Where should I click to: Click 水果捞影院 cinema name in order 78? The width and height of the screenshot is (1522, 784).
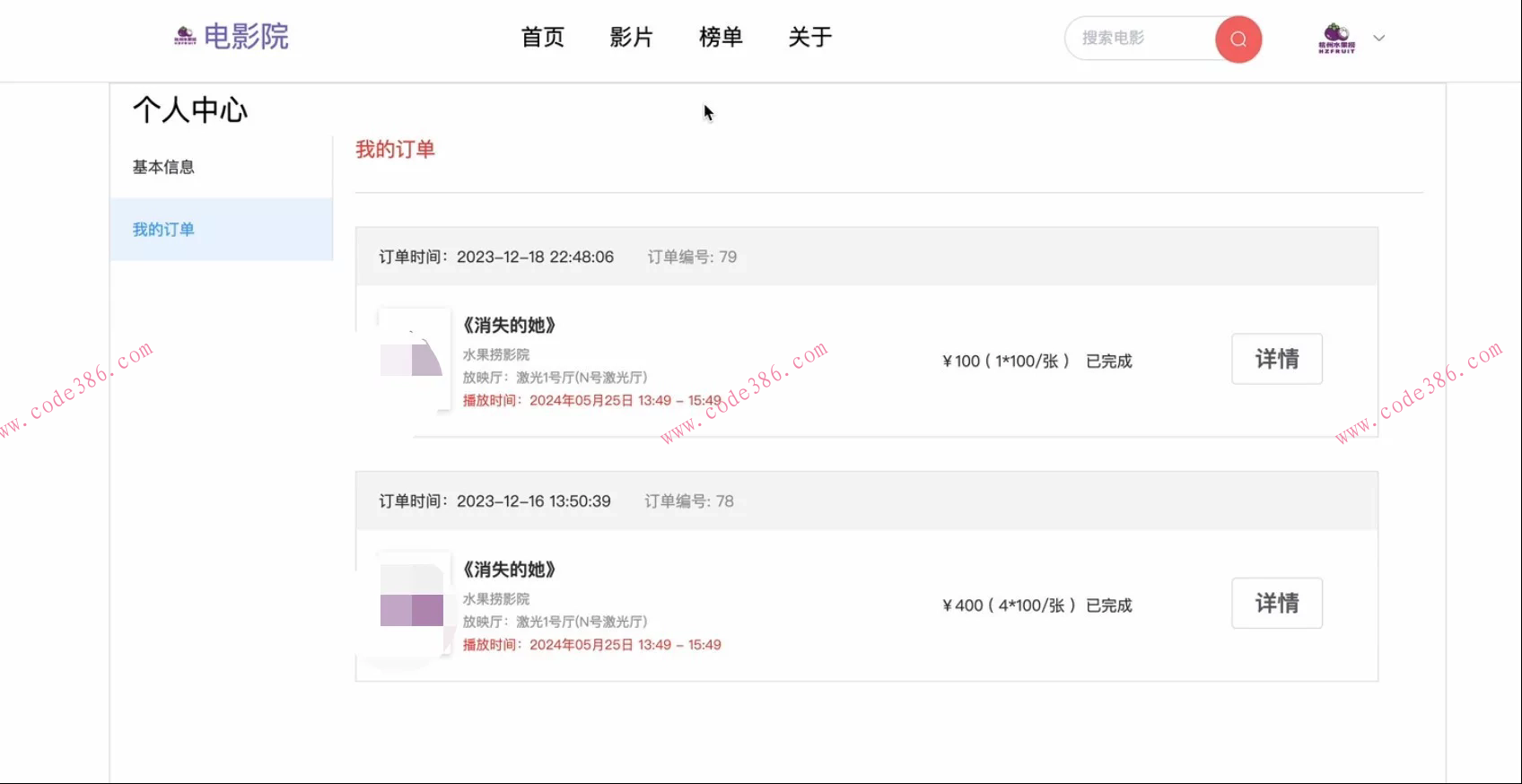pyautogui.click(x=496, y=598)
